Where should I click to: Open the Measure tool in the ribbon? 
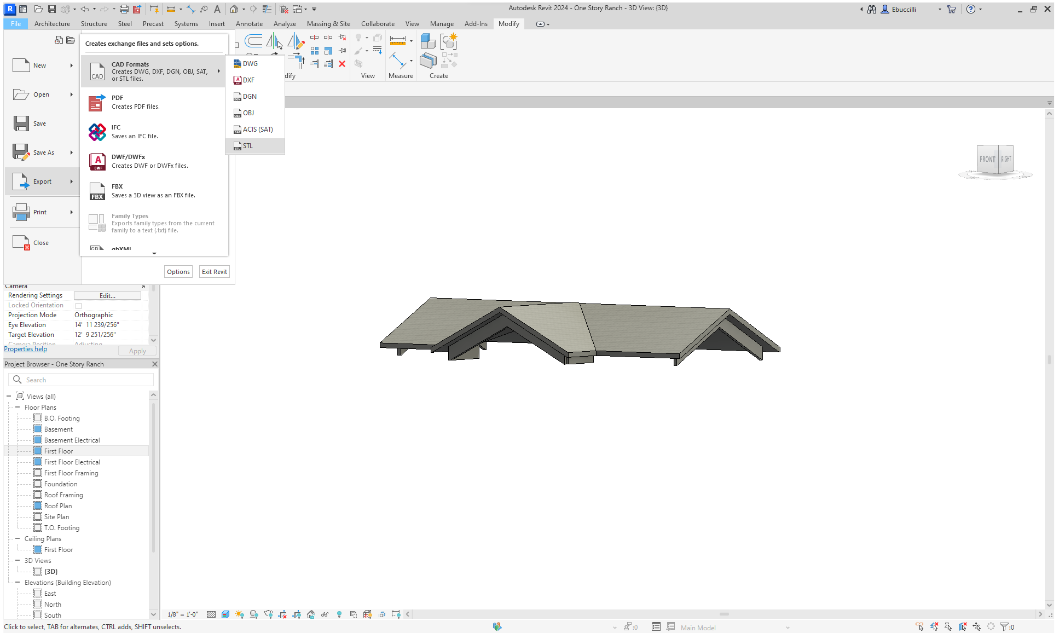click(x=396, y=40)
